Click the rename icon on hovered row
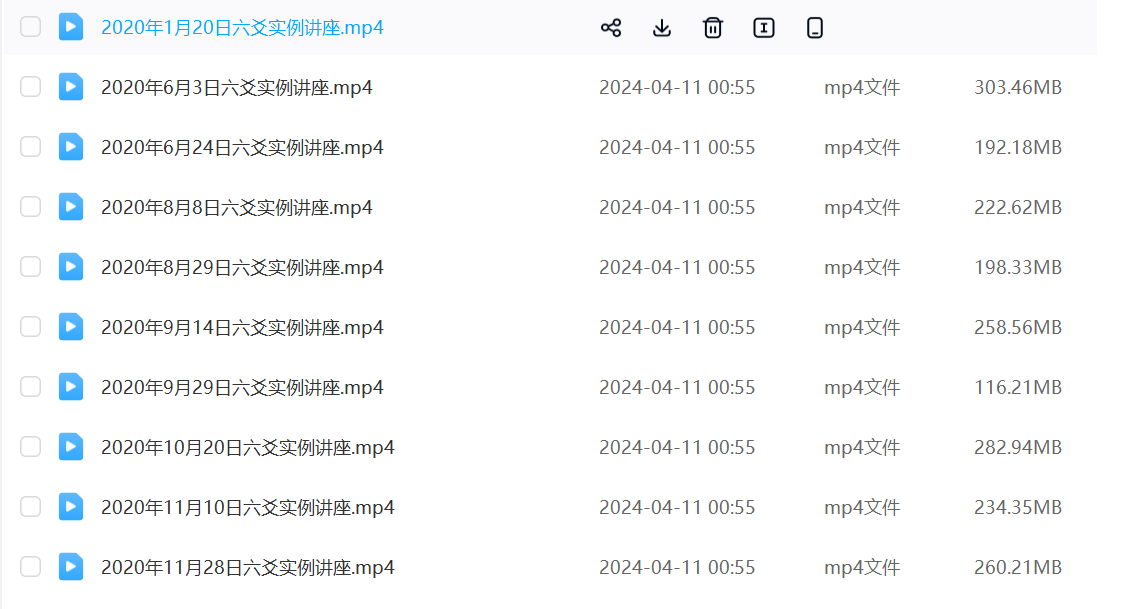 764,28
